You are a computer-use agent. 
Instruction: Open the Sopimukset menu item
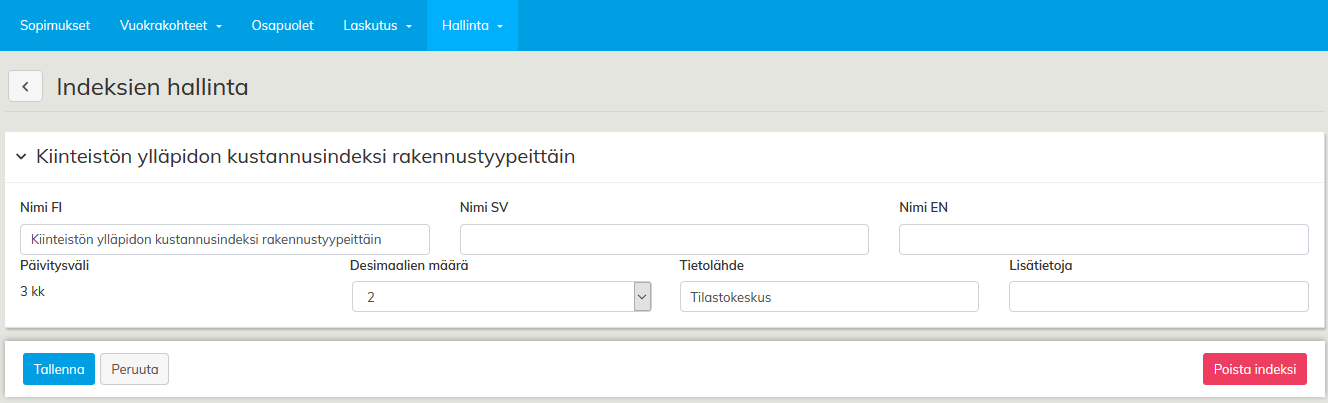pyautogui.click(x=55, y=25)
